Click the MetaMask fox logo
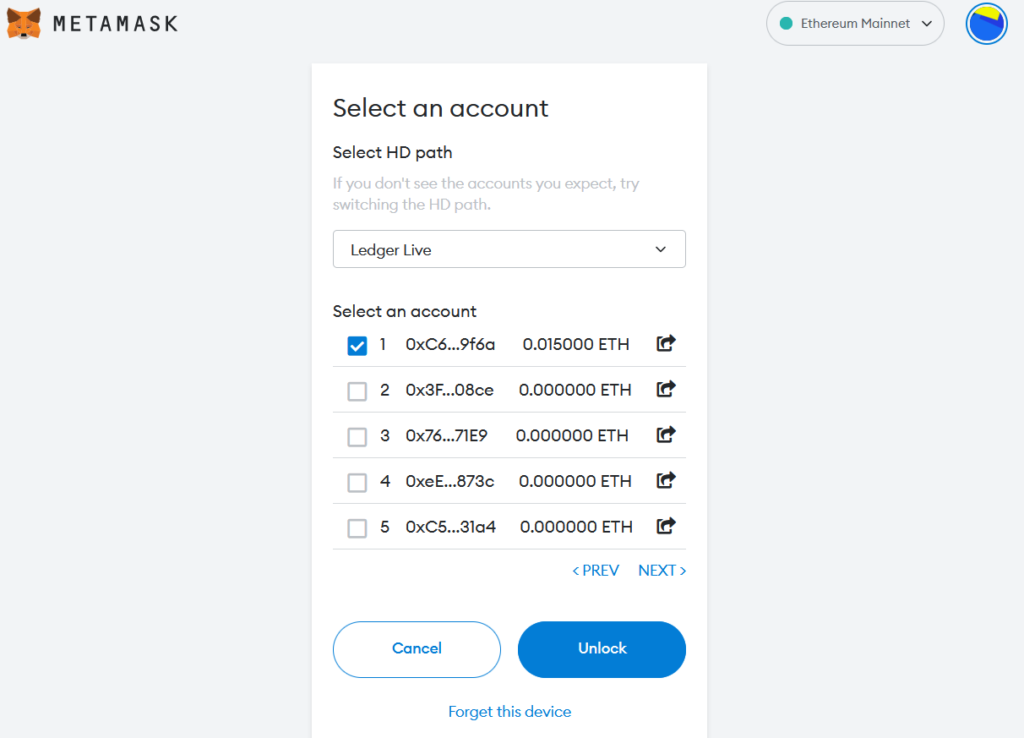This screenshot has height=738, width=1024. click(24, 24)
